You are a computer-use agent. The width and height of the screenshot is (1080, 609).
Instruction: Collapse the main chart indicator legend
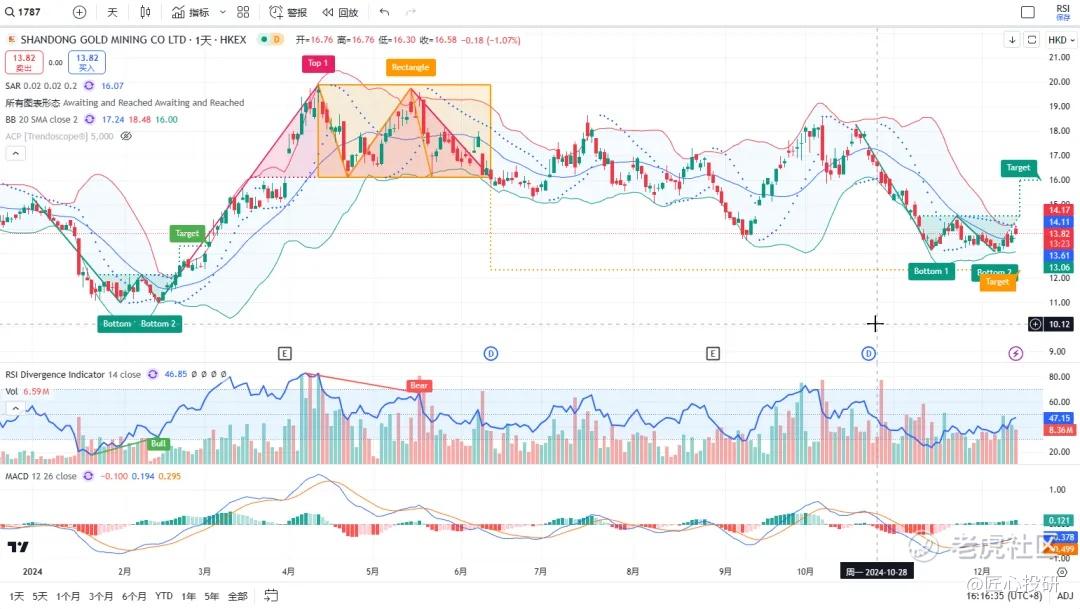pos(15,154)
